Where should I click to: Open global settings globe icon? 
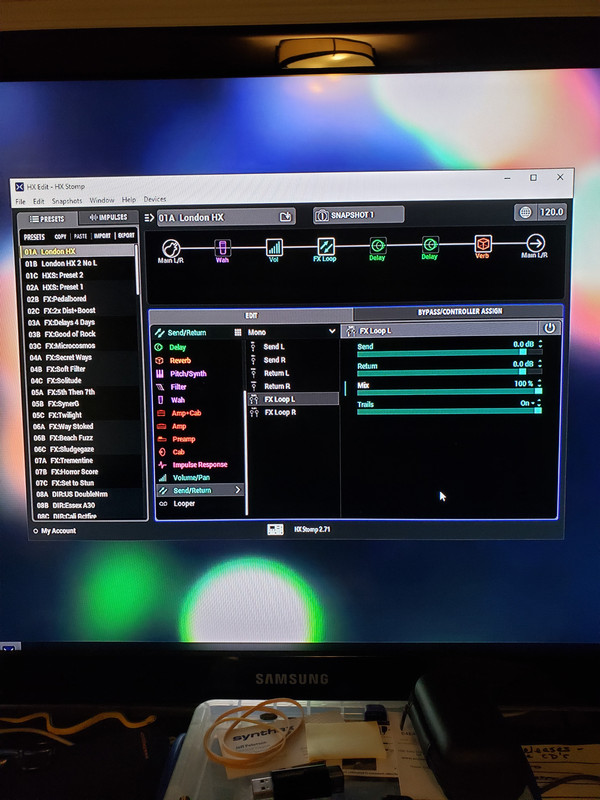click(526, 212)
